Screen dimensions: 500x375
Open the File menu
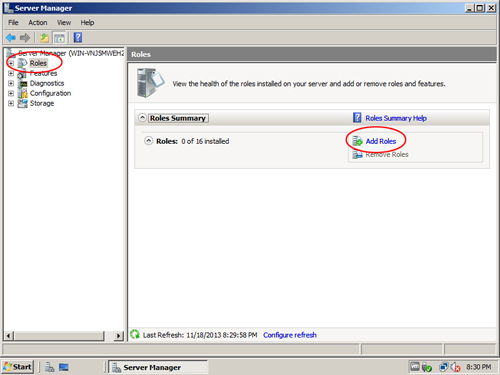(x=13, y=22)
